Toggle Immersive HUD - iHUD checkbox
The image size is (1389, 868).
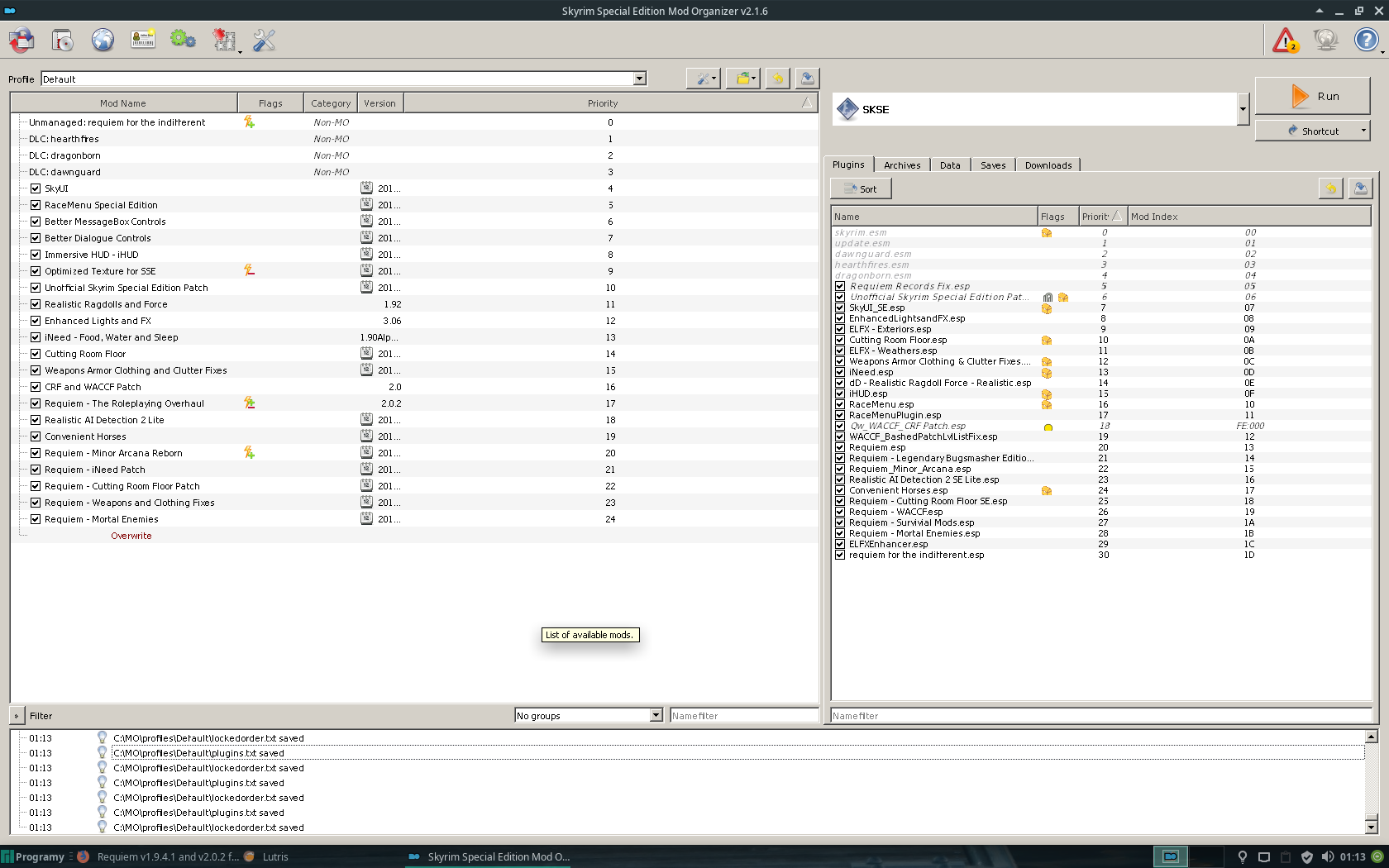click(36, 255)
